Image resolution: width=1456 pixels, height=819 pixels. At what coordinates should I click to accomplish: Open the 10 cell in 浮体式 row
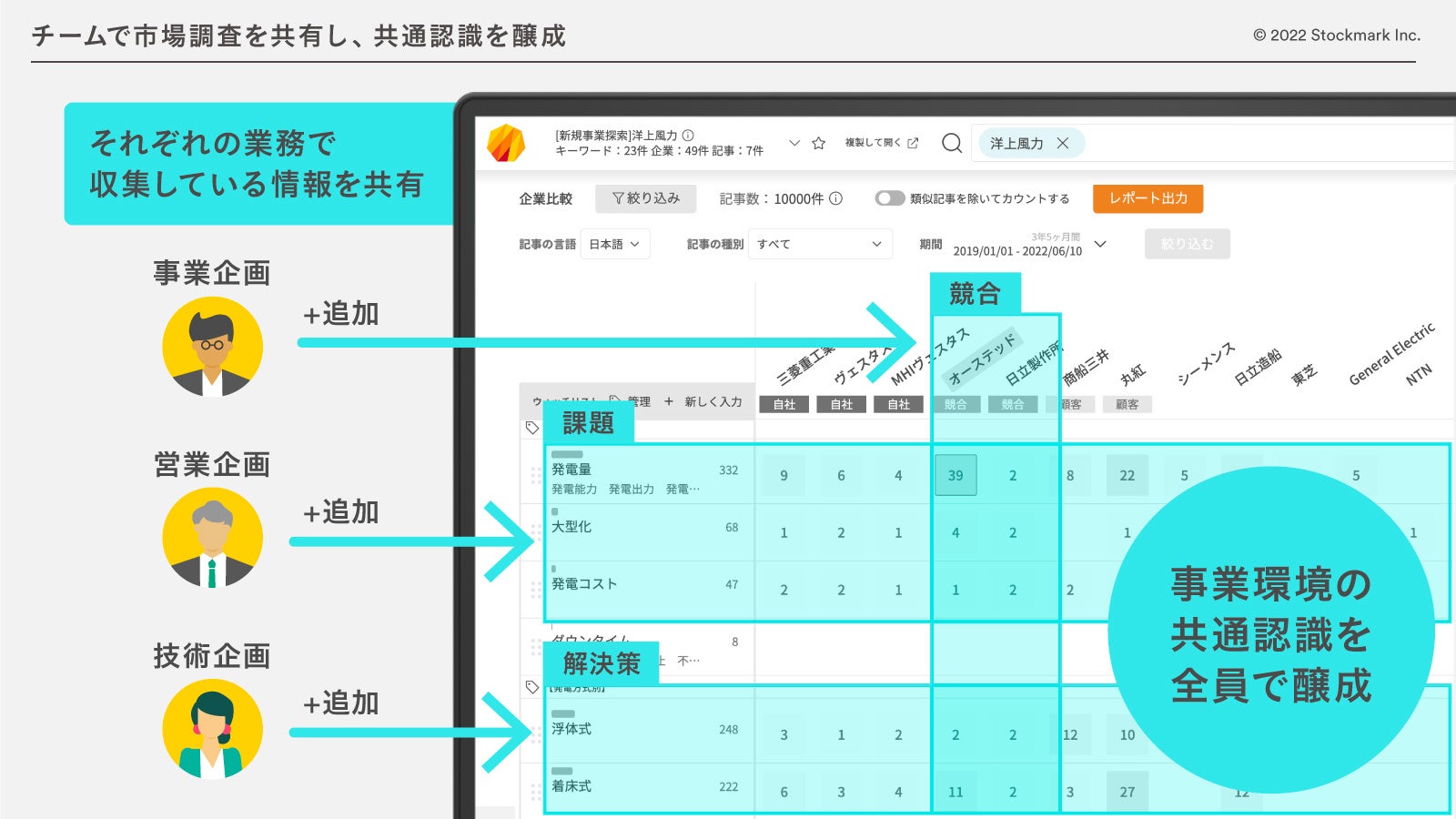coord(1127,734)
